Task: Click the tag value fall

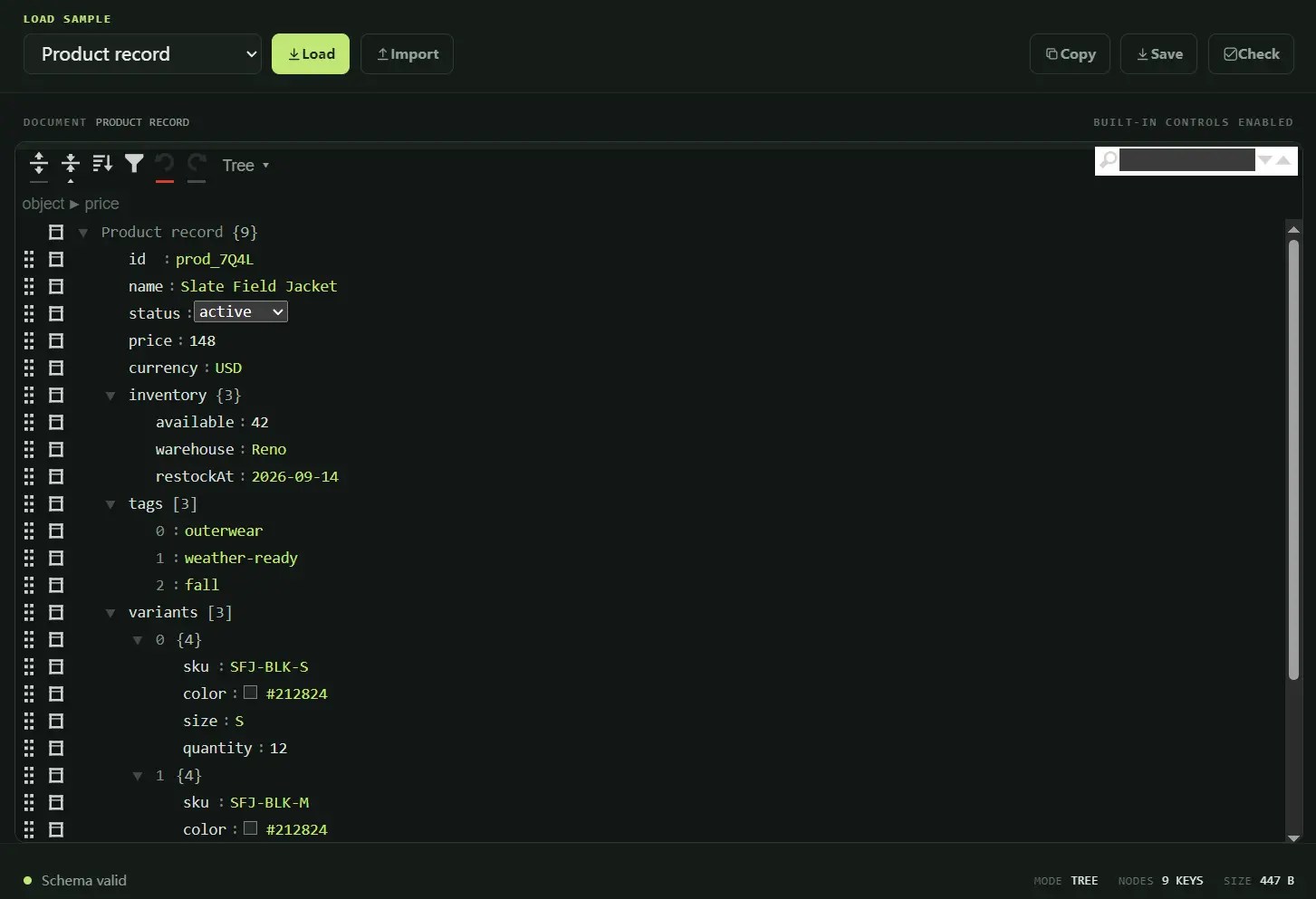Action: click(202, 585)
